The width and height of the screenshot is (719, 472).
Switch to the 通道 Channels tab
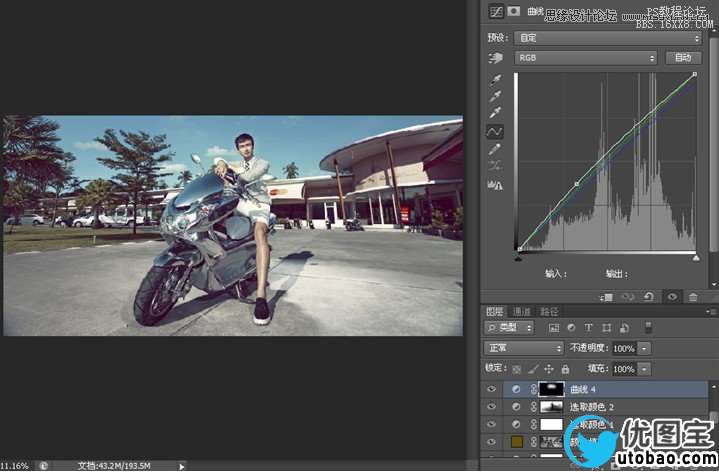(x=521, y=311)
